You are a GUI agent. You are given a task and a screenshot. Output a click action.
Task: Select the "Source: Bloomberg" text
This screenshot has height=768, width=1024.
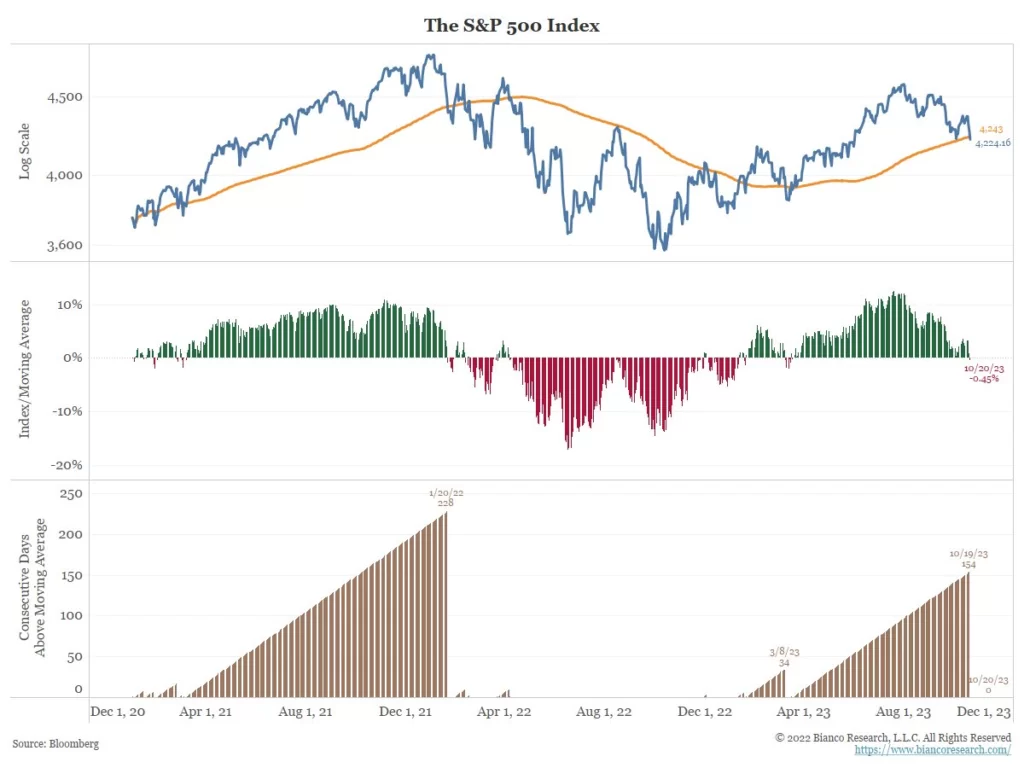point(56,744)
